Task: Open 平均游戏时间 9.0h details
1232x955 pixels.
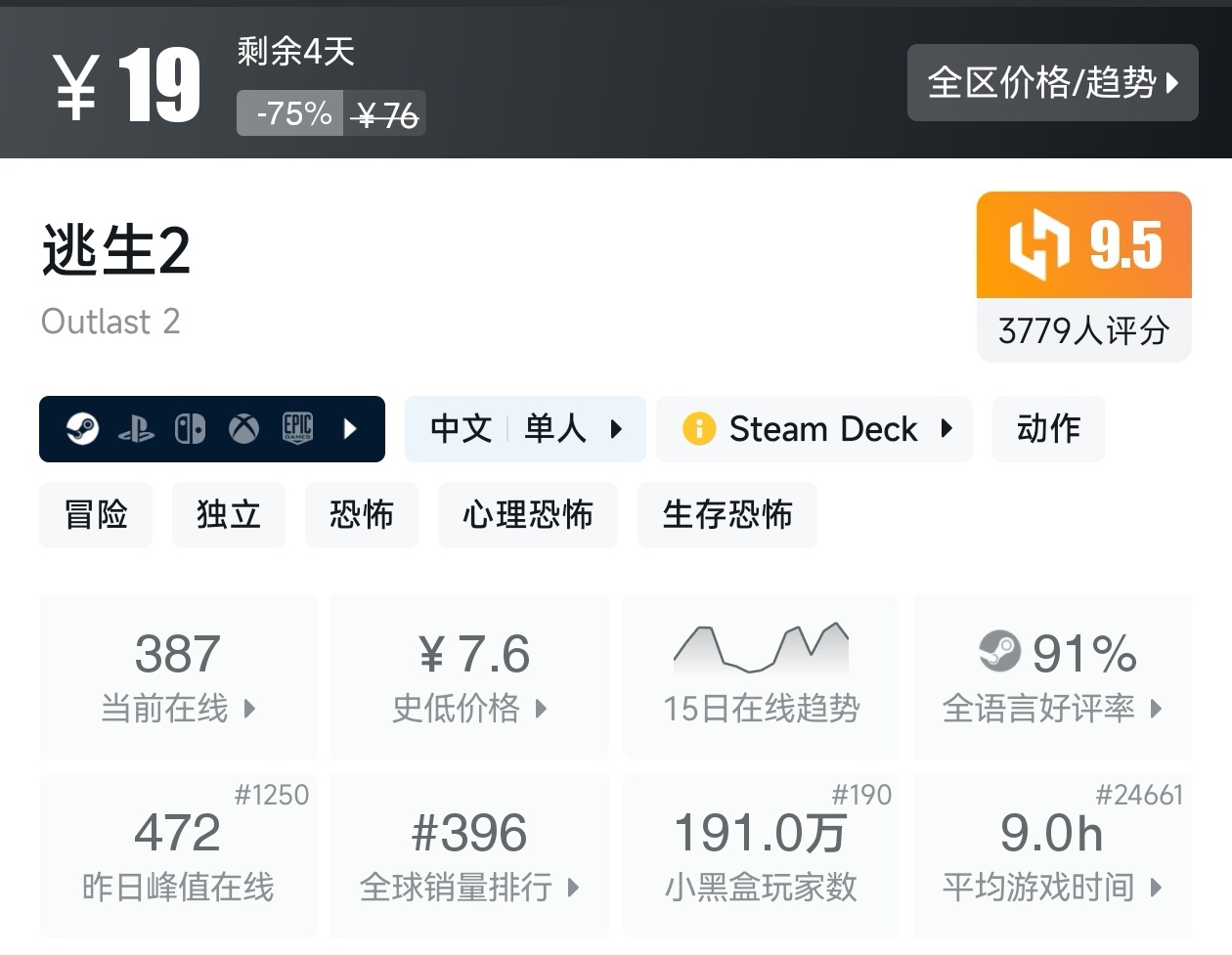Action: [1052, 855]
